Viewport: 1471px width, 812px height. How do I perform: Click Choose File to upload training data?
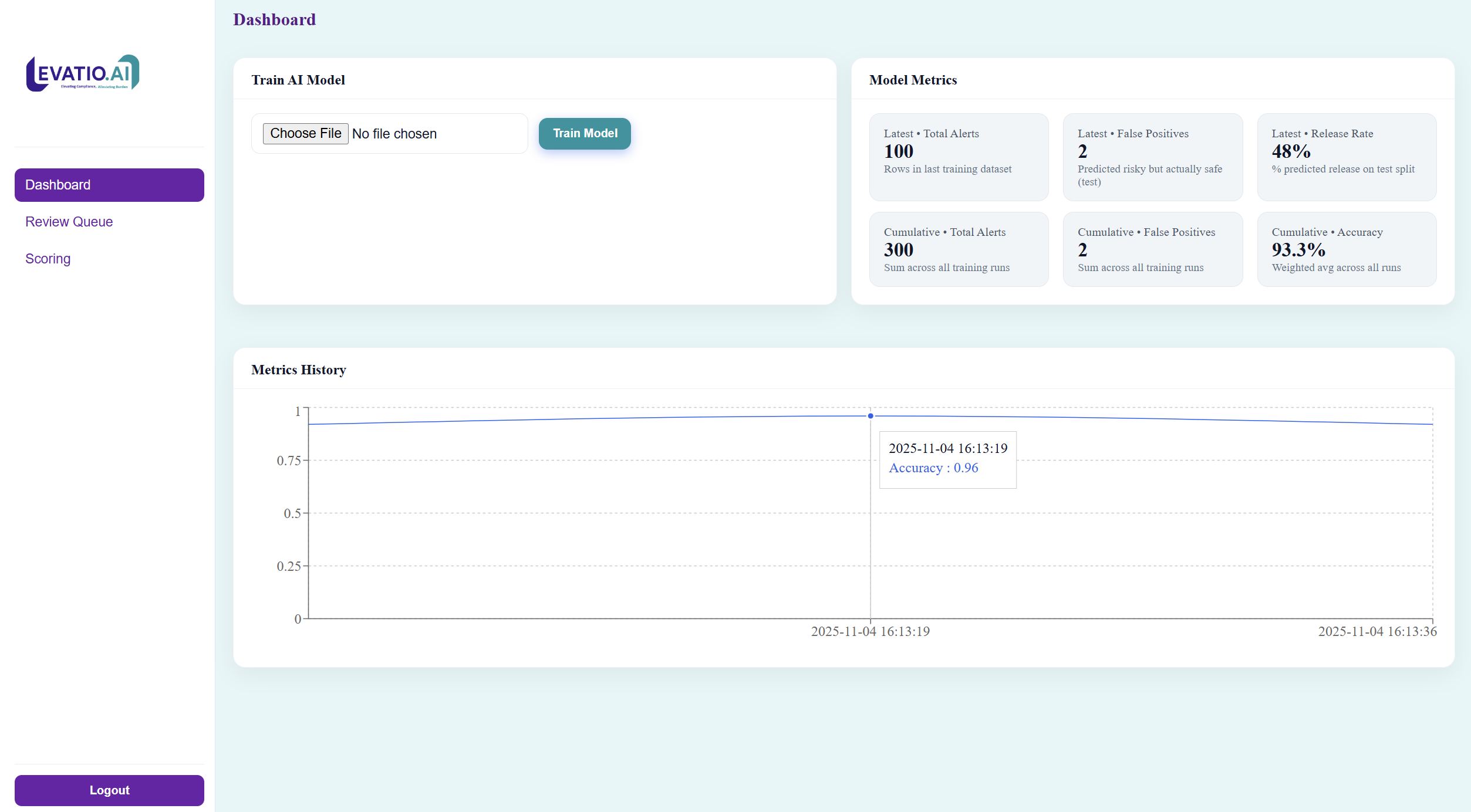[x=305, y=133]
